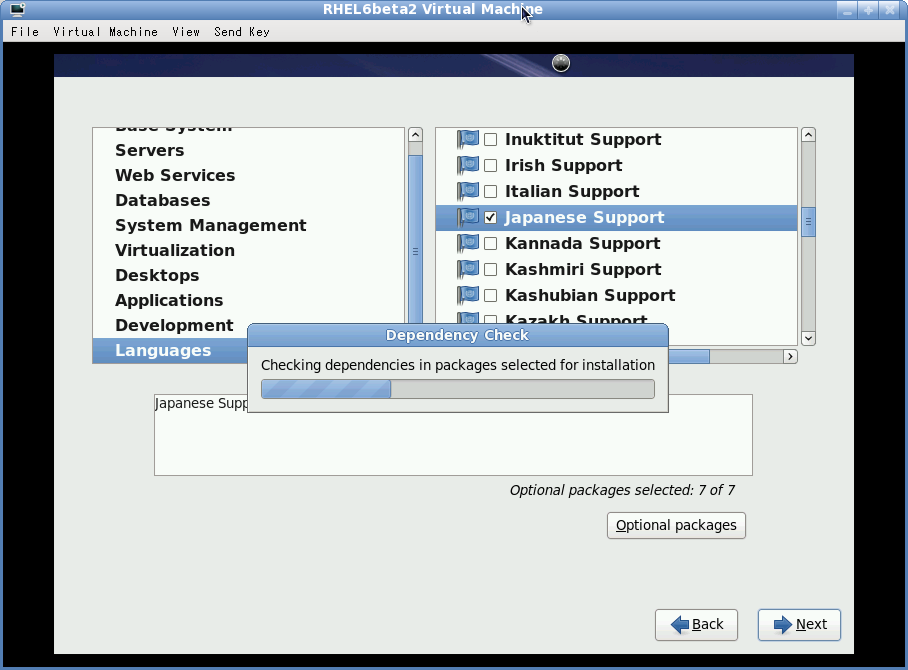
Task: Enable the Irish Support checkbox
Action: tap(490, 166)
